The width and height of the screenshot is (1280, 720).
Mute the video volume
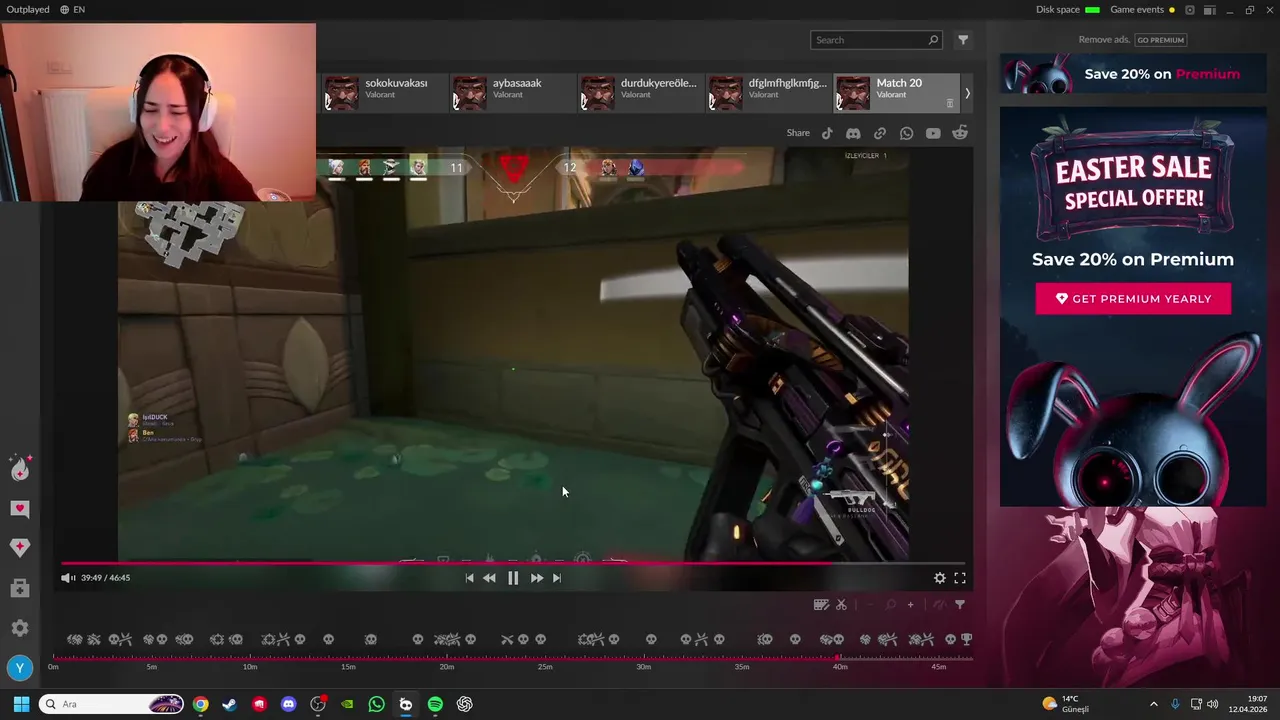coord(67,578)
